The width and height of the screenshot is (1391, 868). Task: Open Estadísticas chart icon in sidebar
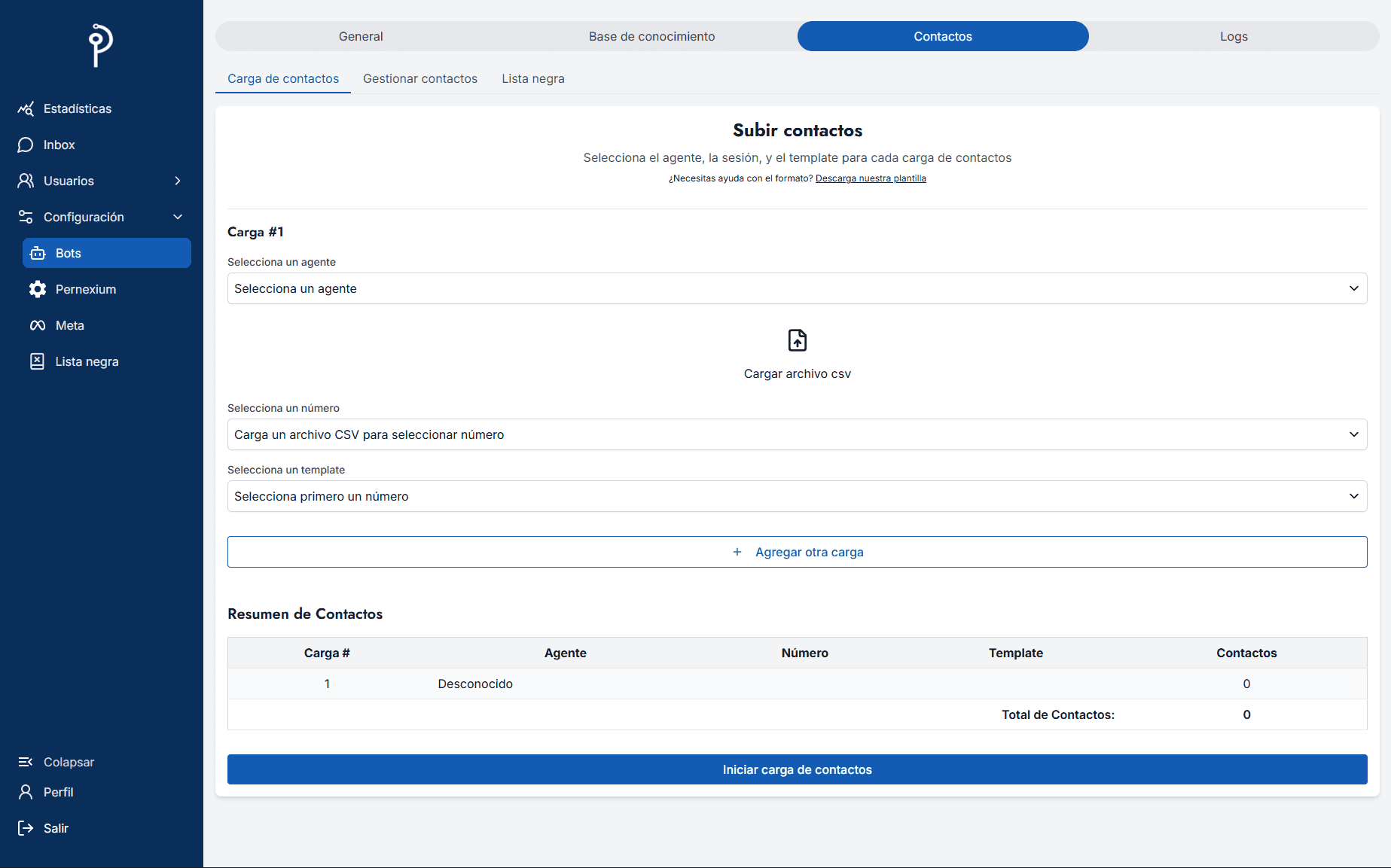coord(26,109)
